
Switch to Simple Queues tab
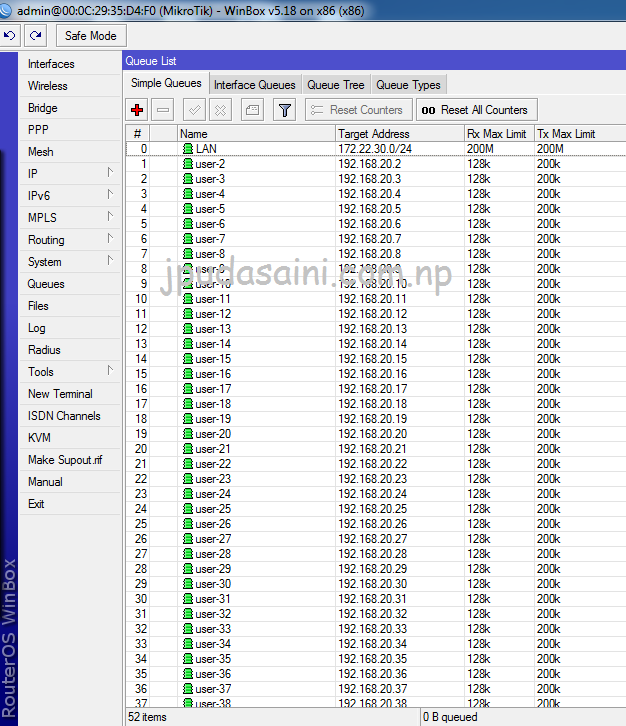(166, 83)
